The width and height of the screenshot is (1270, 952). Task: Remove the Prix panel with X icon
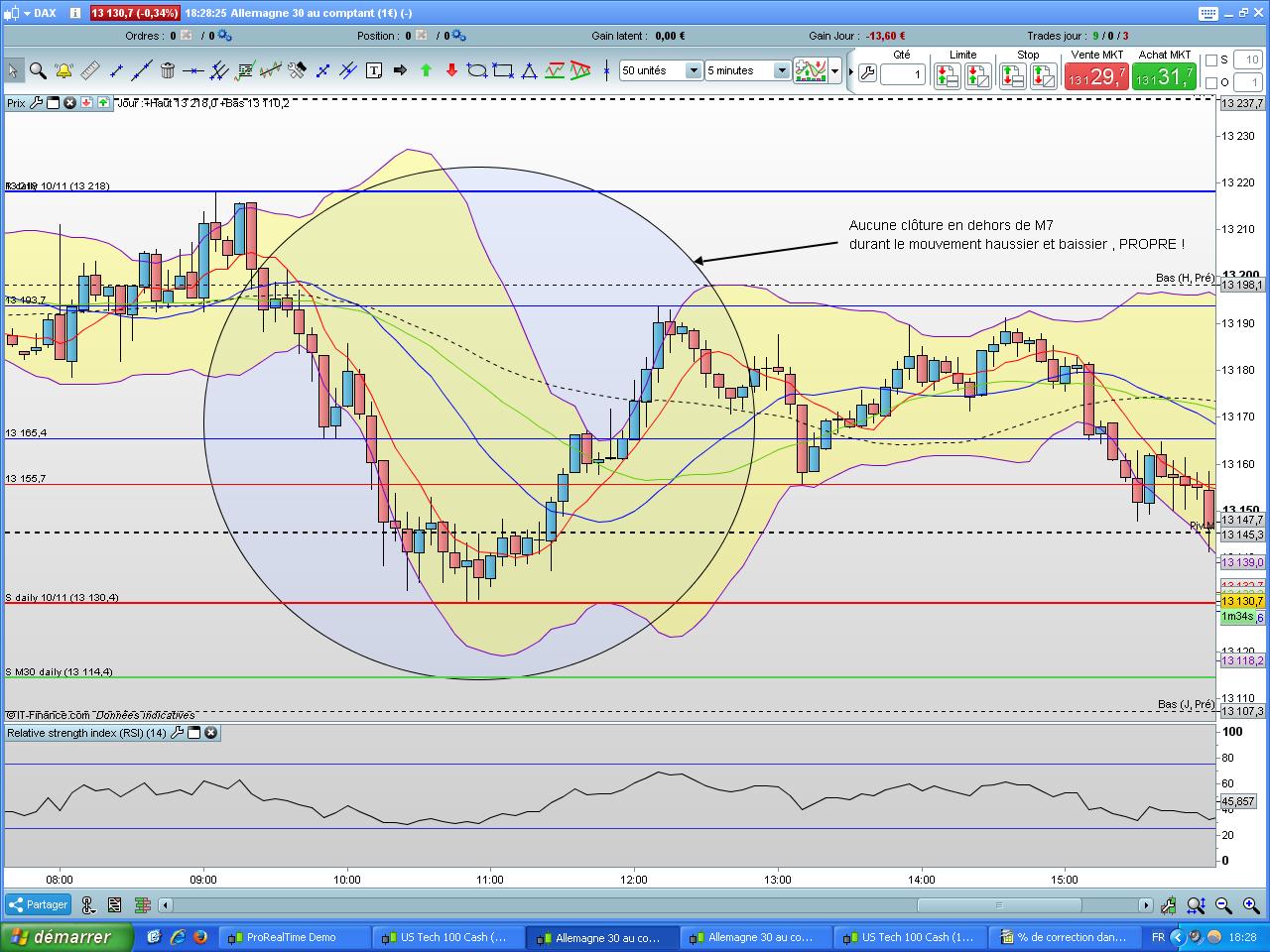click(69, 102)
